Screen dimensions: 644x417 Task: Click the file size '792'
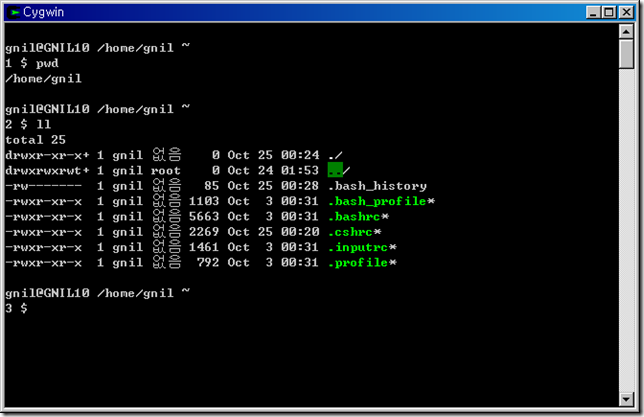[x=208, y=263]
